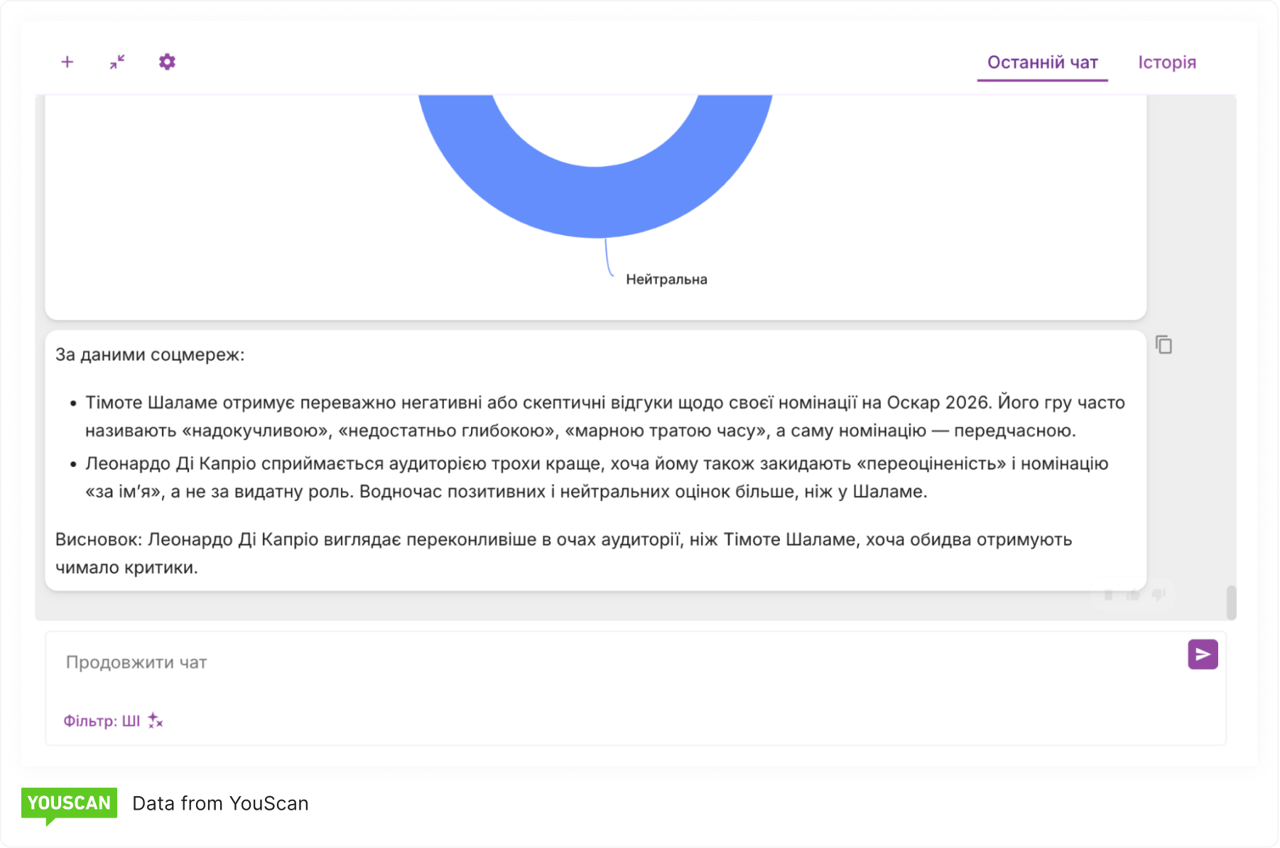Click the green YouScan logo

pyautogui.click(x=69, y=804)
